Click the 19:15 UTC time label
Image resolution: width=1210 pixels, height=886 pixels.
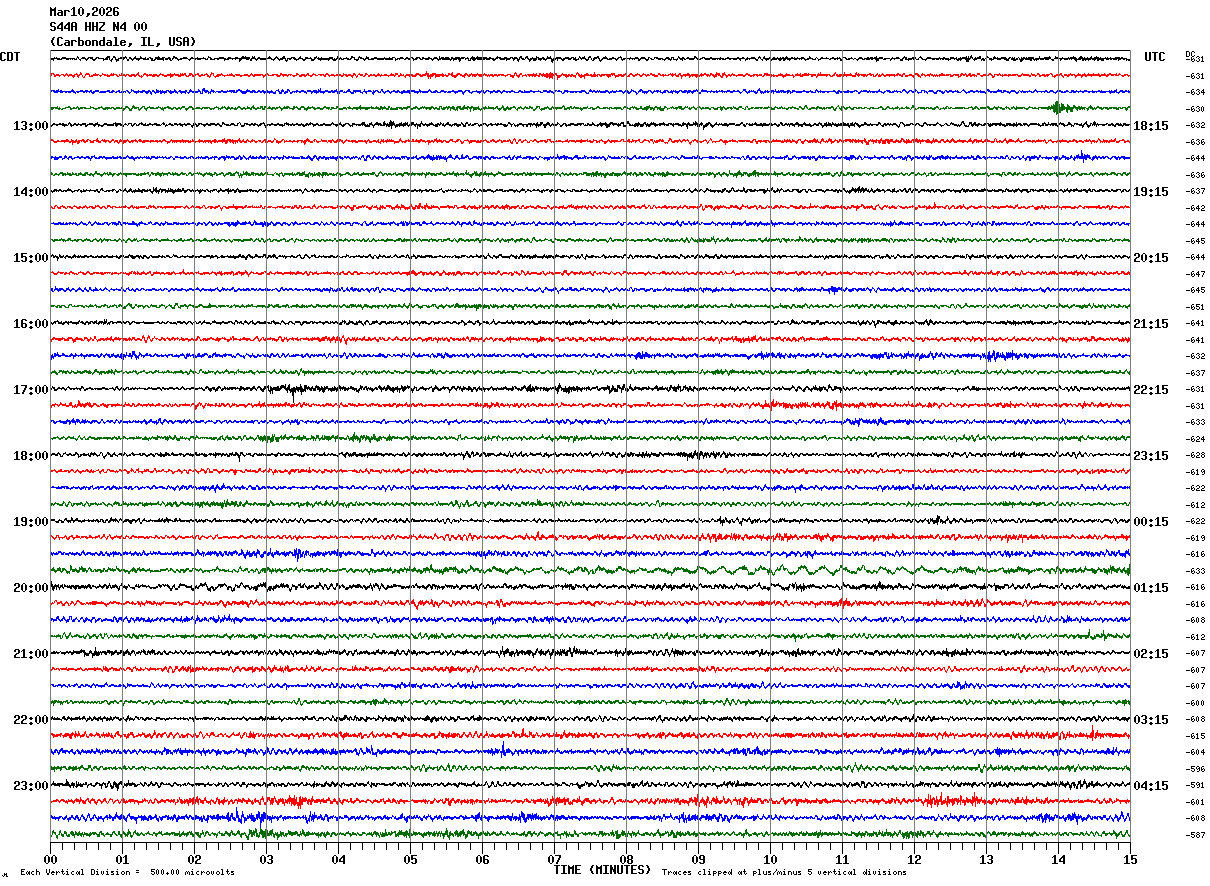coord(1151,192)
